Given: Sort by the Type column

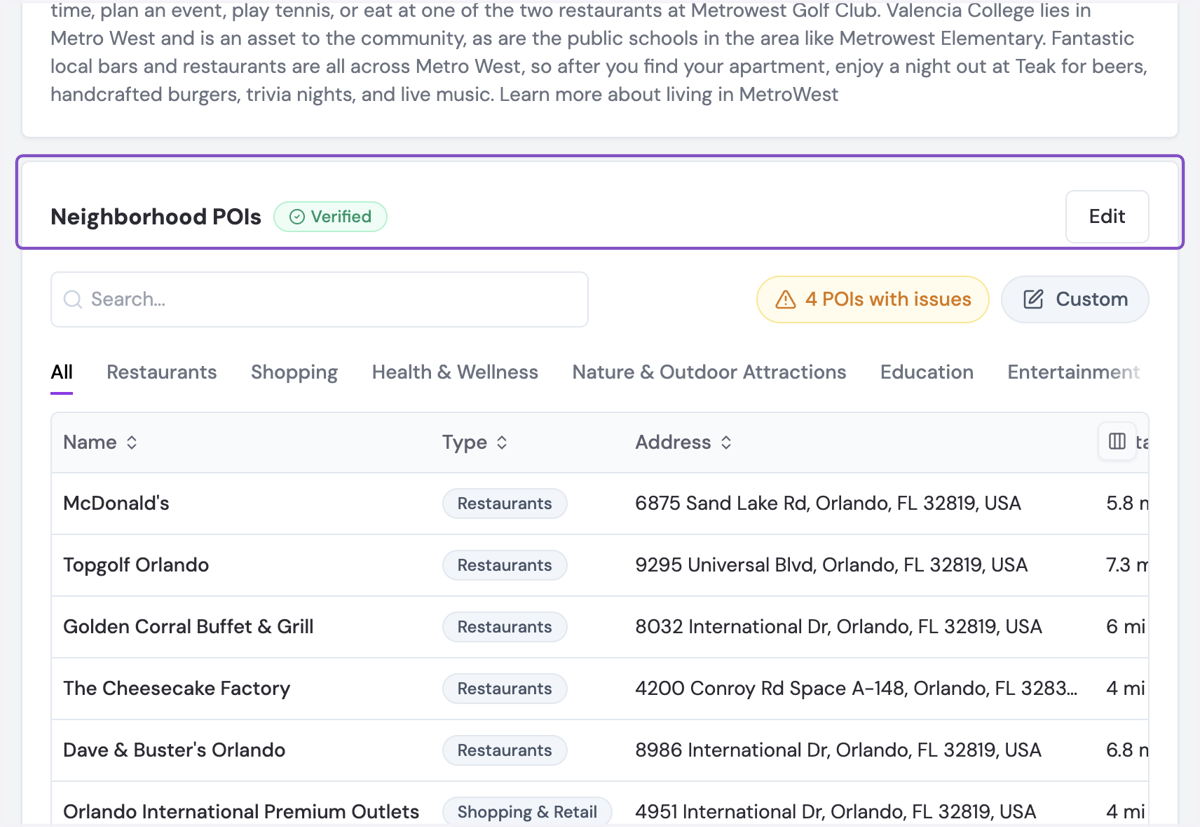Looking at the screenshot, I should click(475, 442).
